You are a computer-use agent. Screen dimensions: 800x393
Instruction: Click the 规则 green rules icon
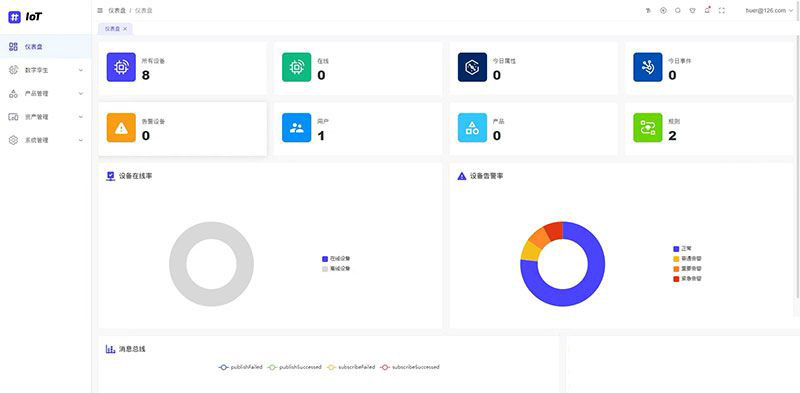click(x=647, y=128)
